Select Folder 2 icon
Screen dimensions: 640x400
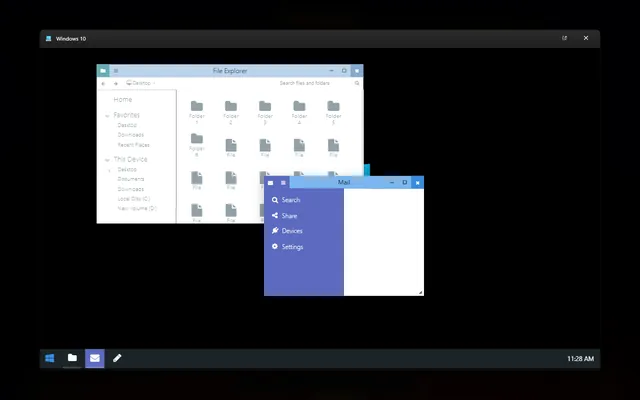231,106
